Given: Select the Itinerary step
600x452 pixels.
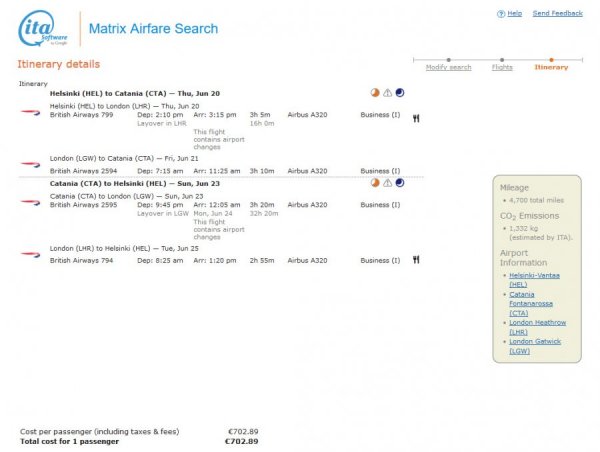Looking at the screenshot, I should tap(551, 67).
